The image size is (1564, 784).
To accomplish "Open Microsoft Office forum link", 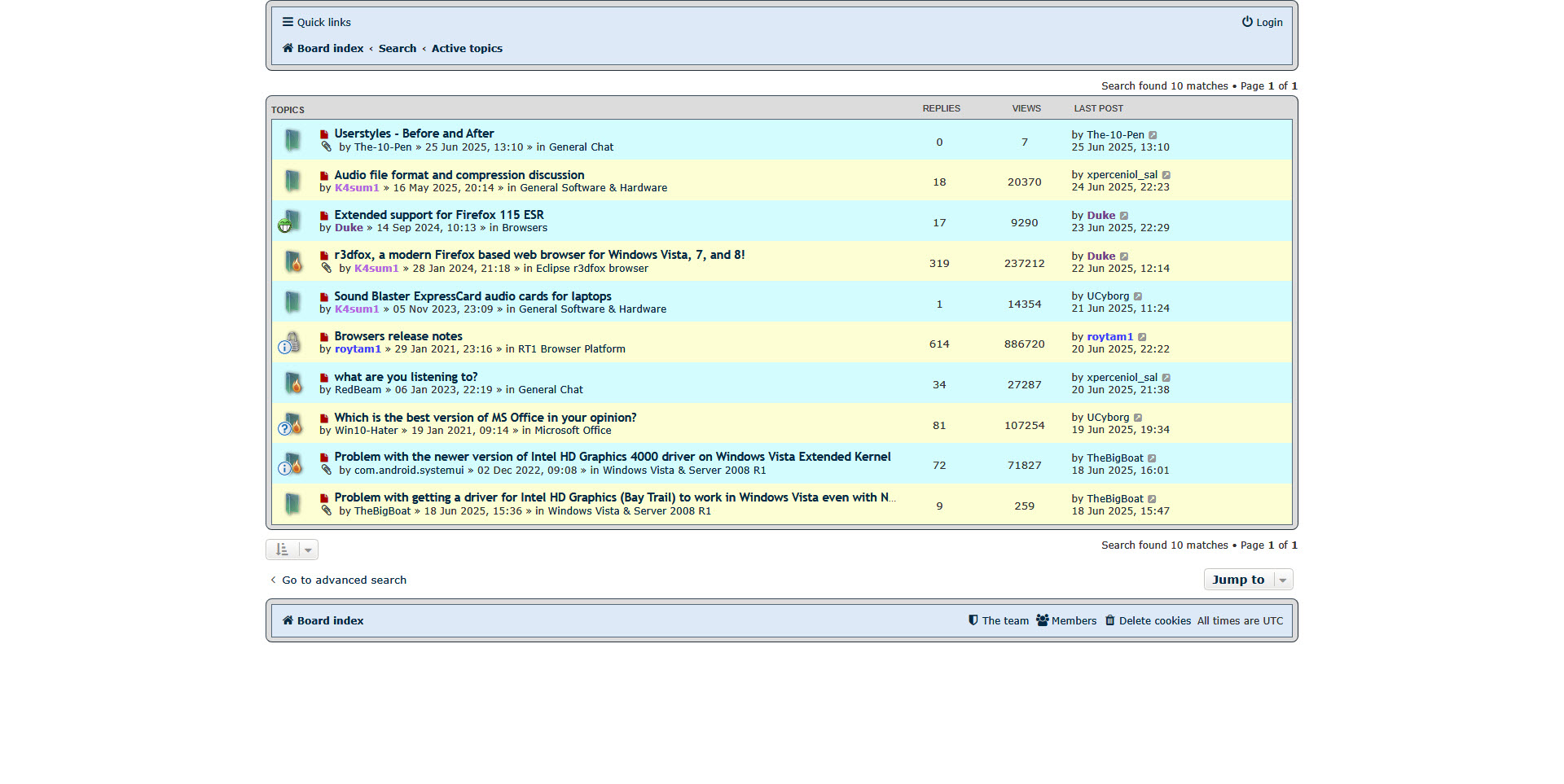I will pos(572,431).
